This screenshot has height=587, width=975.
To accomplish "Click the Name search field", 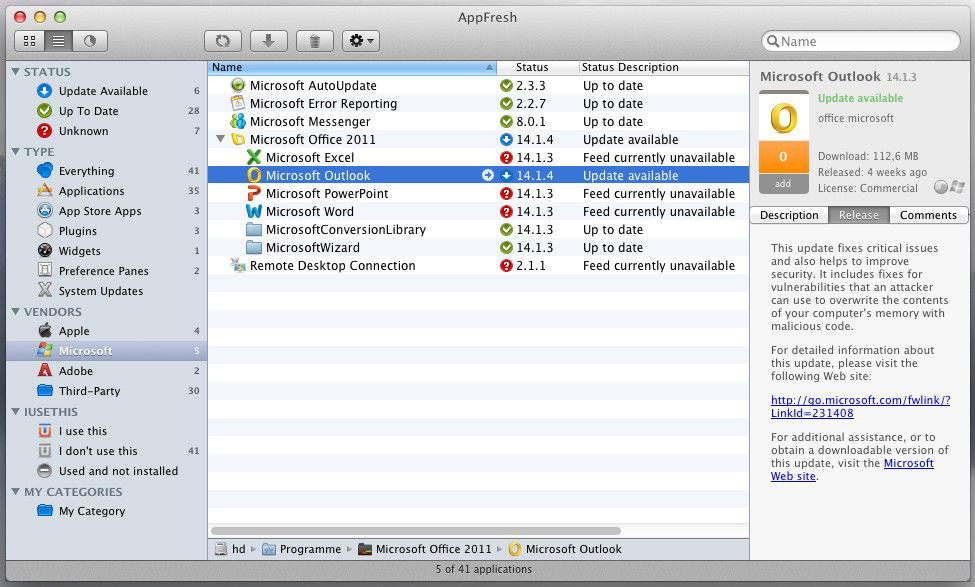I will (861, 41).
